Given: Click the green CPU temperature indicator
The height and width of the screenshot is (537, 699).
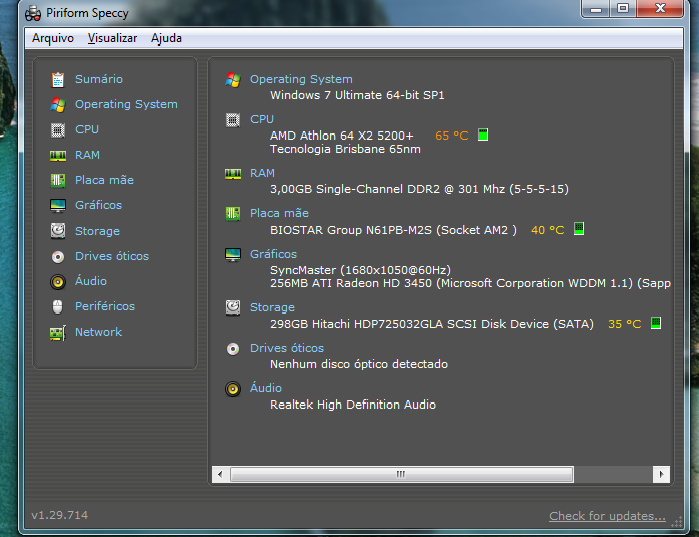Looking at the screenshot, I should tap(483, 135).
